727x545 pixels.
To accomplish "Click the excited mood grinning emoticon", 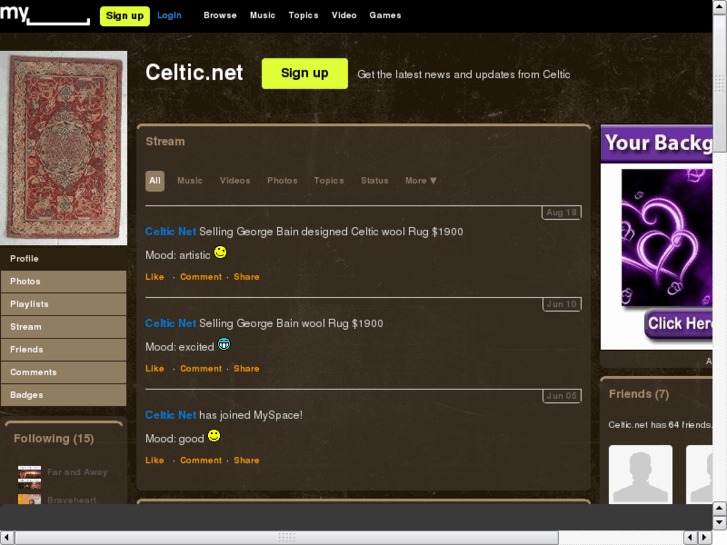I will [x=224, y=345].
